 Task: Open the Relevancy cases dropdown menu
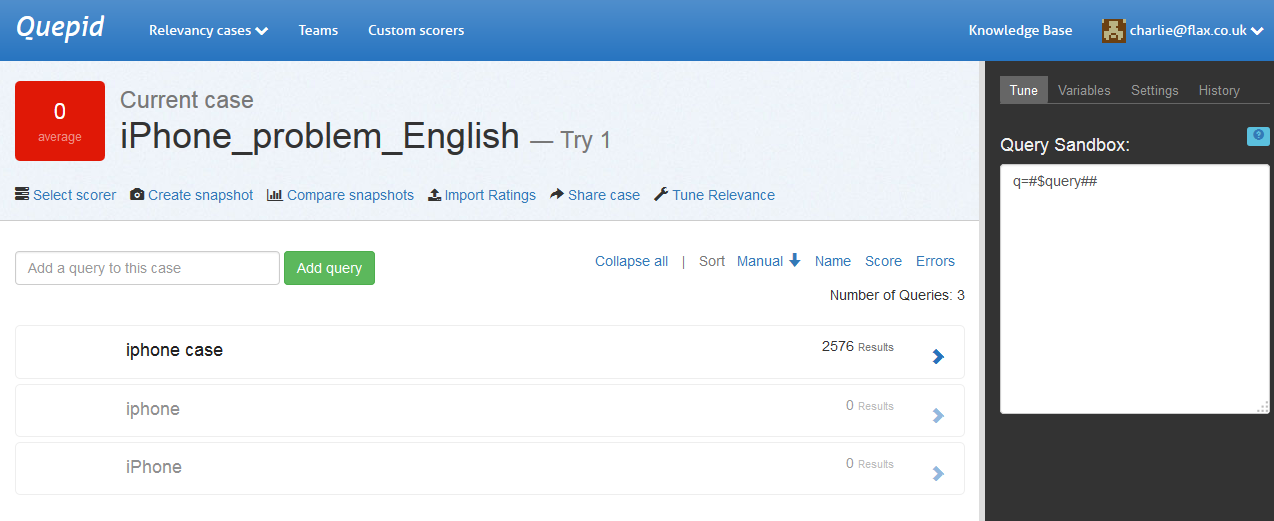point(208,30)
